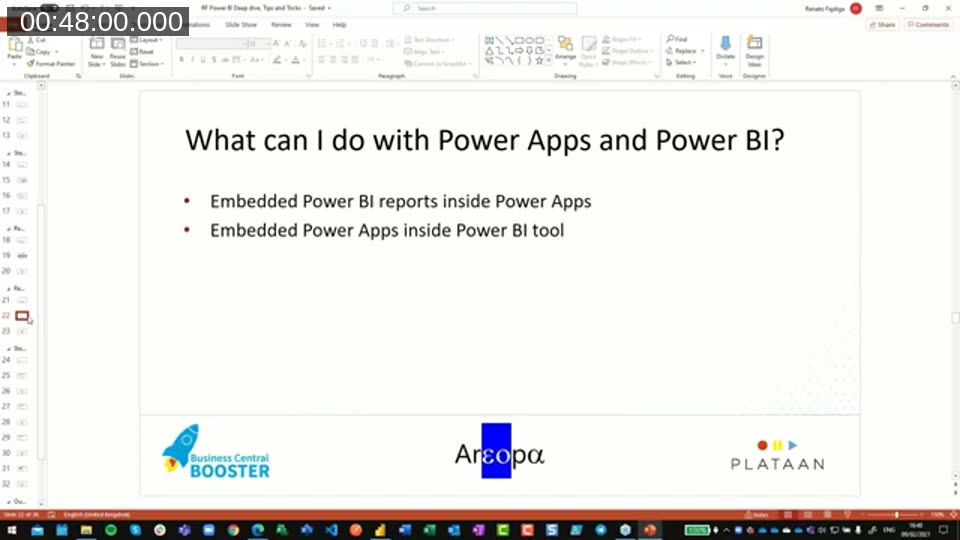Viewport: 960px width, 540px height.
Task: Click the Plataan logo on slide
Action: [778, 455]
